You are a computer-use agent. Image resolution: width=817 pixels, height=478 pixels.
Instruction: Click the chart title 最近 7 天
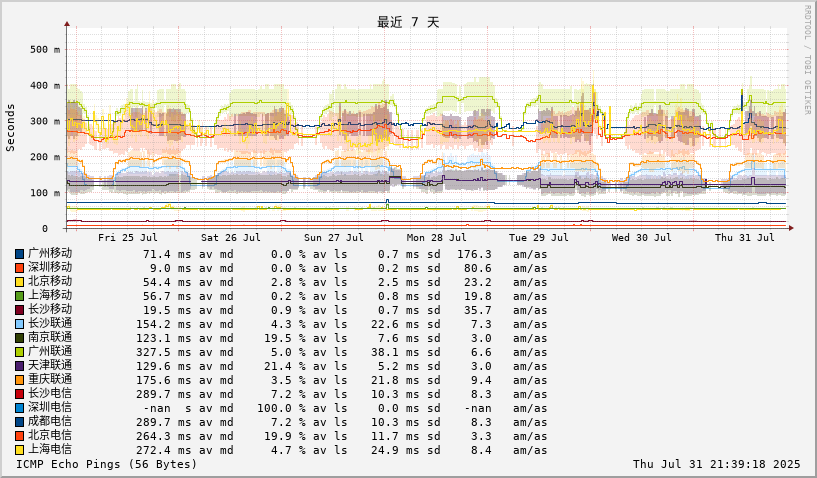(x=408, y=22)
